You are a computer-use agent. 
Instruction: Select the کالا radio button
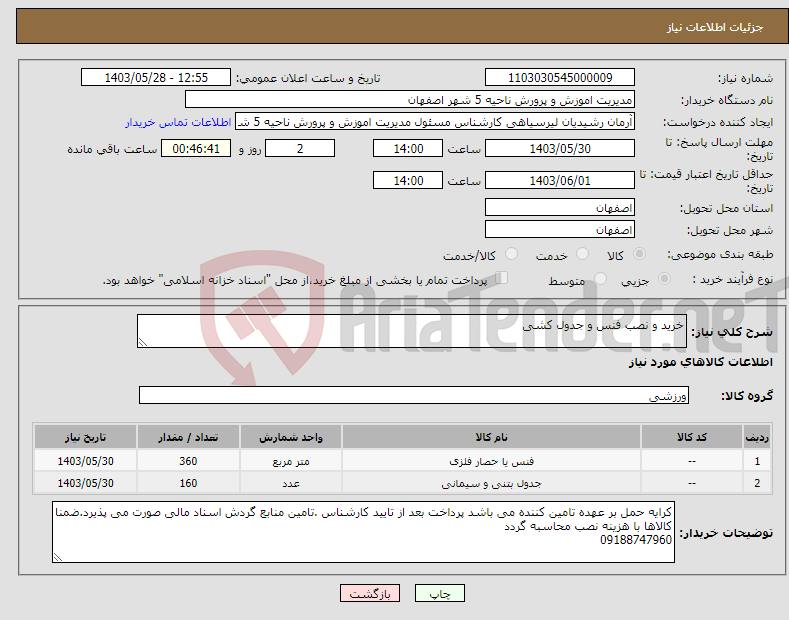[639, 254]
